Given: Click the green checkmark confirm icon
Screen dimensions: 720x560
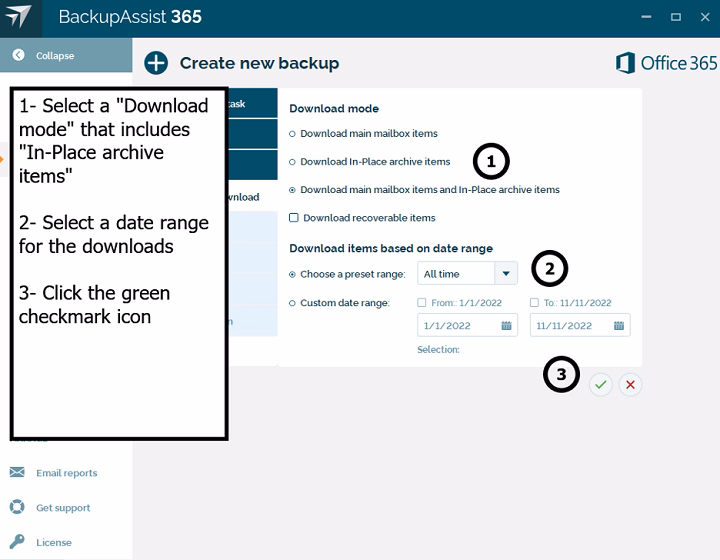Looking at the screenshot, I should 600,384.
